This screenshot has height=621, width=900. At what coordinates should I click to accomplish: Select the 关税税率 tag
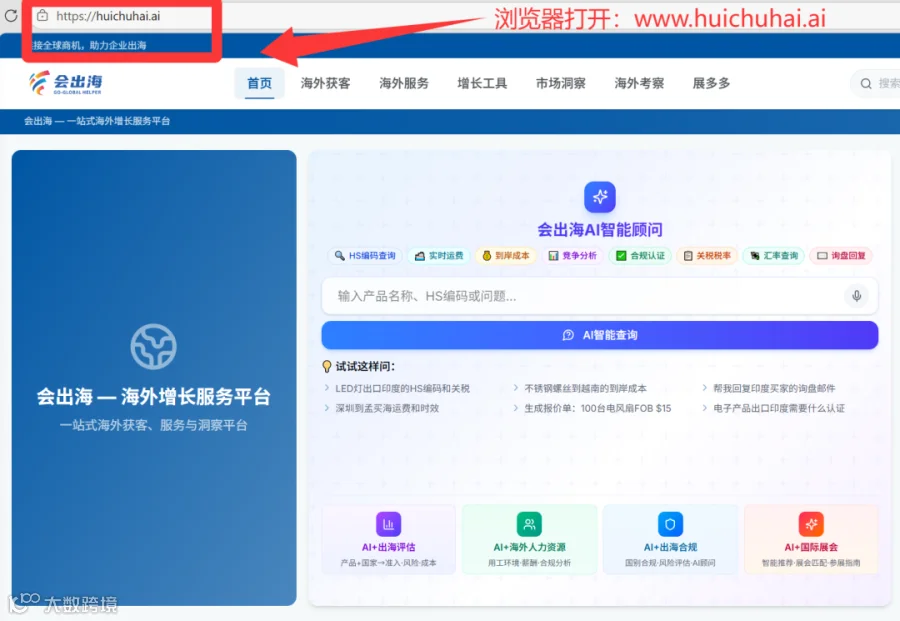pyautogui.click(x=707, y=255)
